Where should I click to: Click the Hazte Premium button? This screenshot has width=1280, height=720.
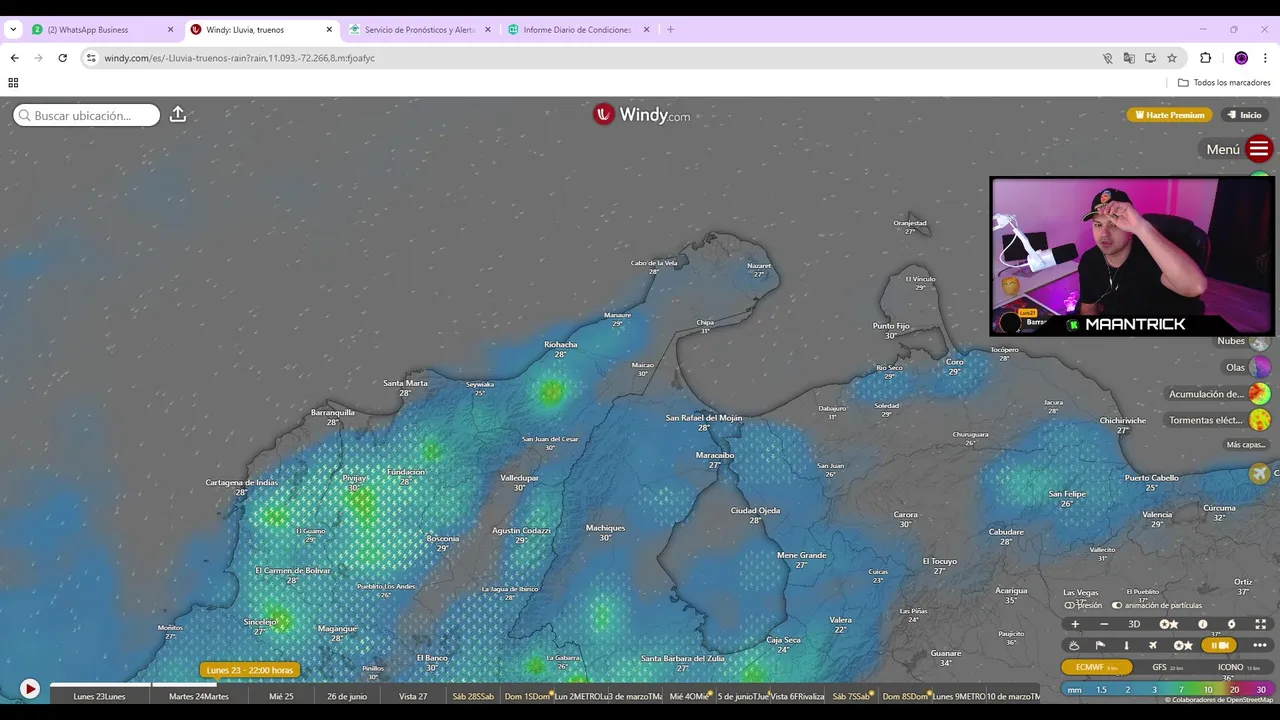[x=1169, y=115]
